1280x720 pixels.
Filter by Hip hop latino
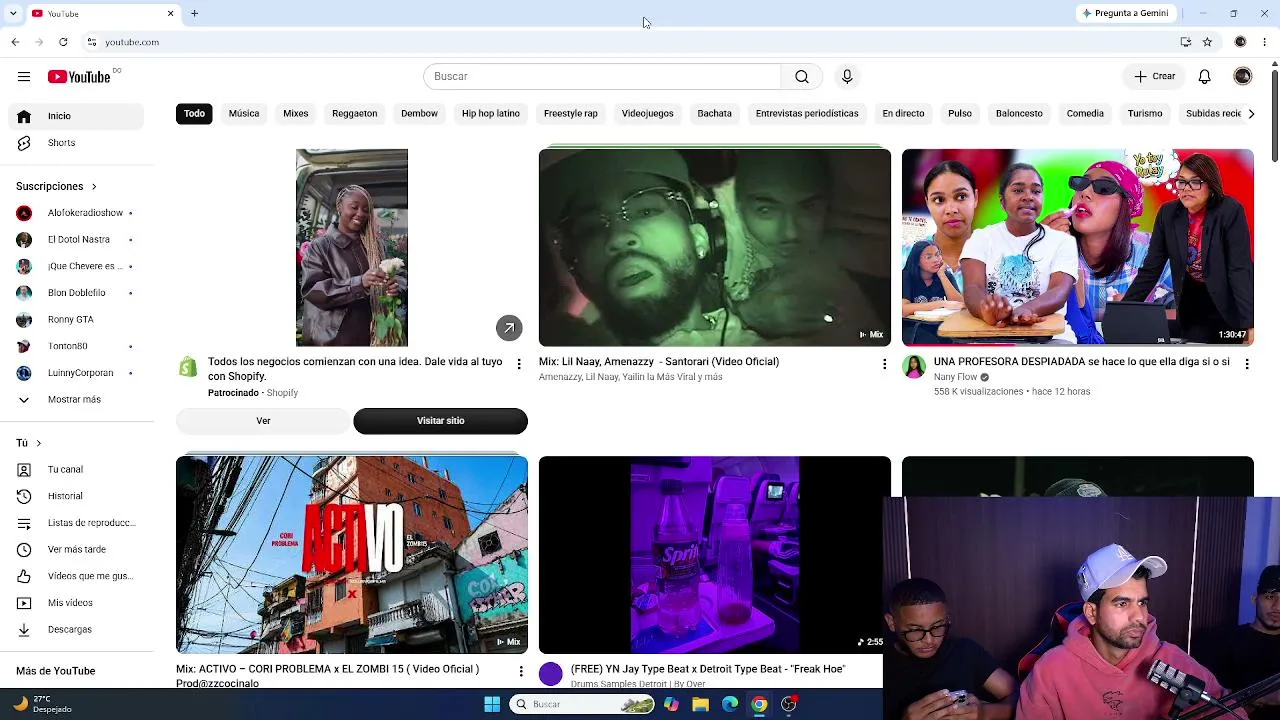coord(491,114)
